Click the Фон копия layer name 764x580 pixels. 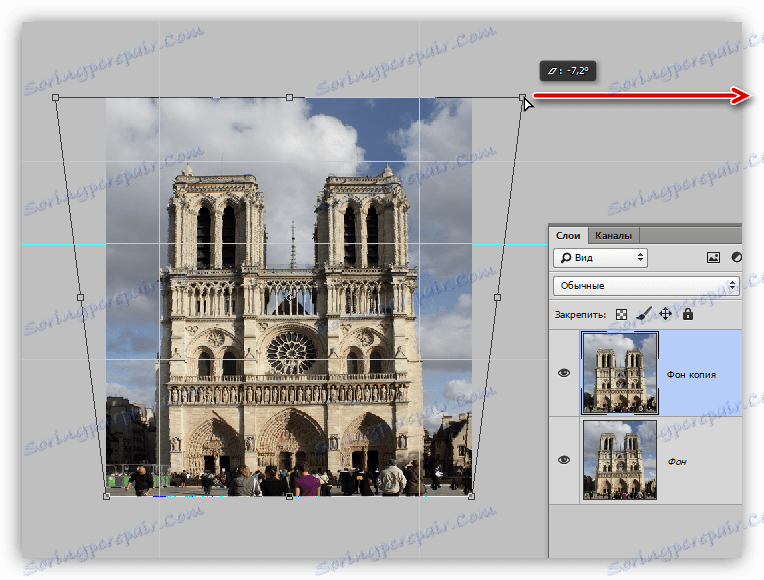coord(691,375)
